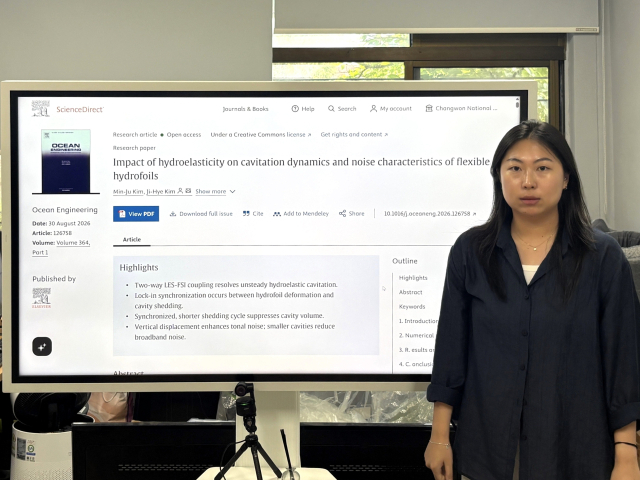Image resolution: width=640 pixels, height=480 pixels.
Task: Click the page vertical scrollbar thumb
Action: click(x=517, y=103)
